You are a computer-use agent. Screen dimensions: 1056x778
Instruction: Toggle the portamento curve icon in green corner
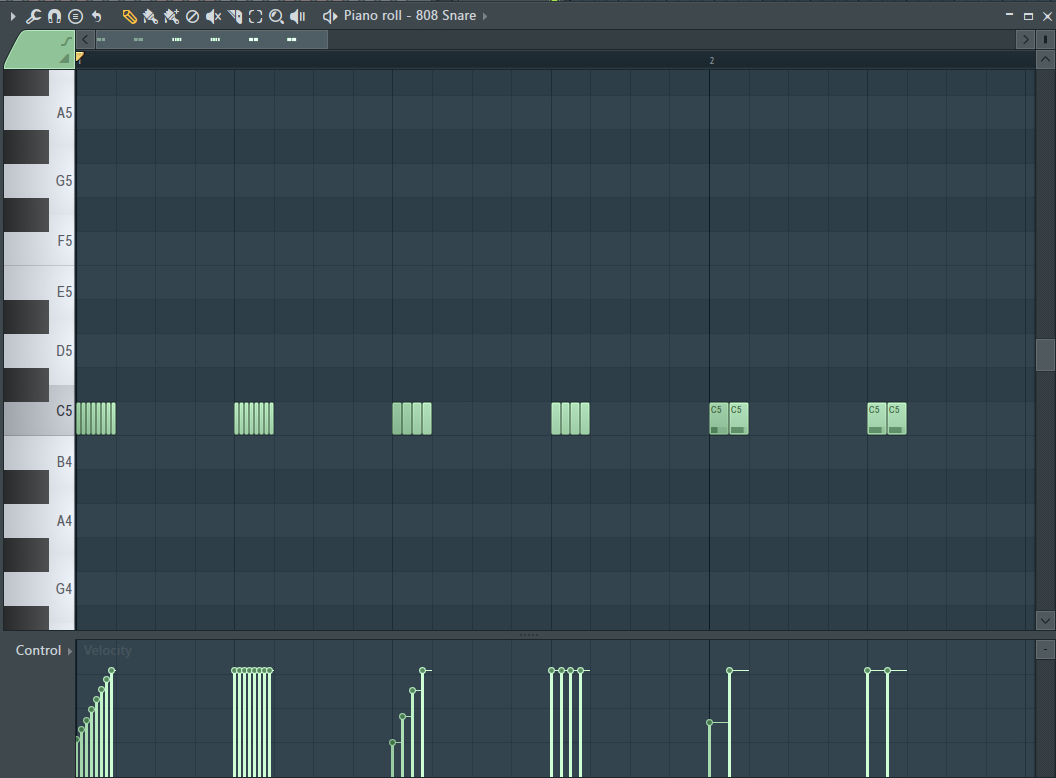pyautogui.click(x=65, y=42)
